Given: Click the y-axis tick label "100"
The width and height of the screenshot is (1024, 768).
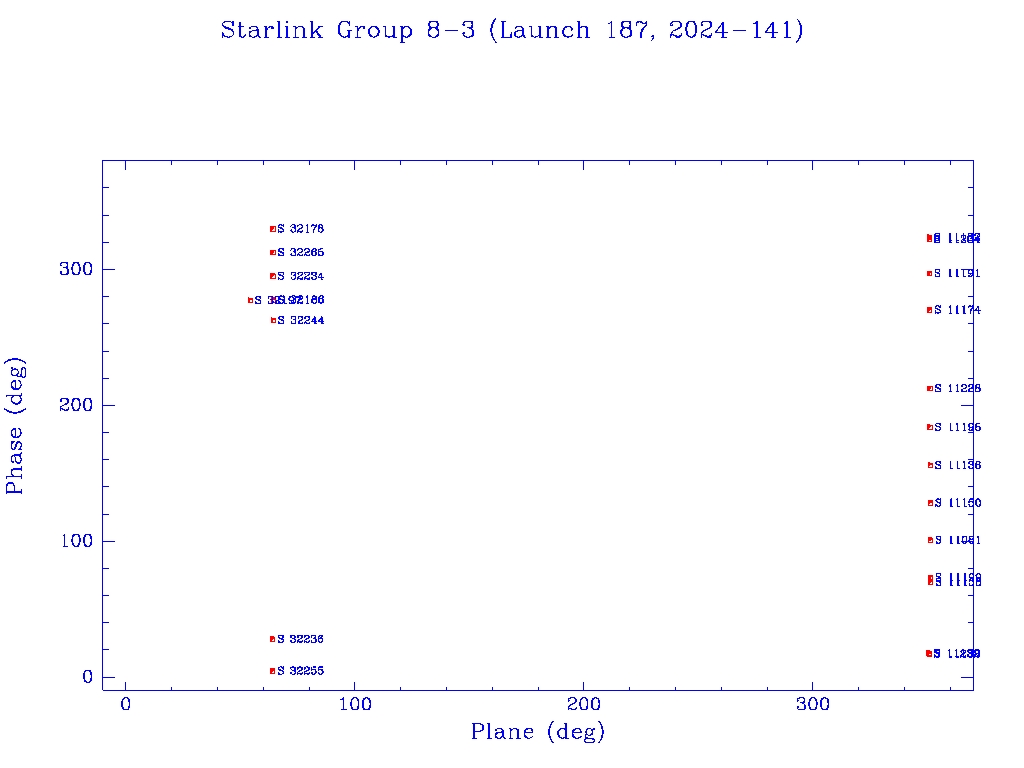Looking at the screenshot, I should pyautogui.click(x=76, y=541).
